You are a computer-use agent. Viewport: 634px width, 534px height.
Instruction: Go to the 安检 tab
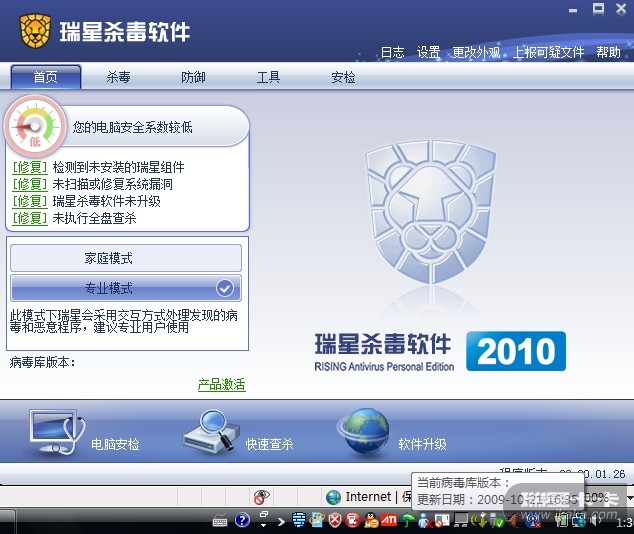343,77
